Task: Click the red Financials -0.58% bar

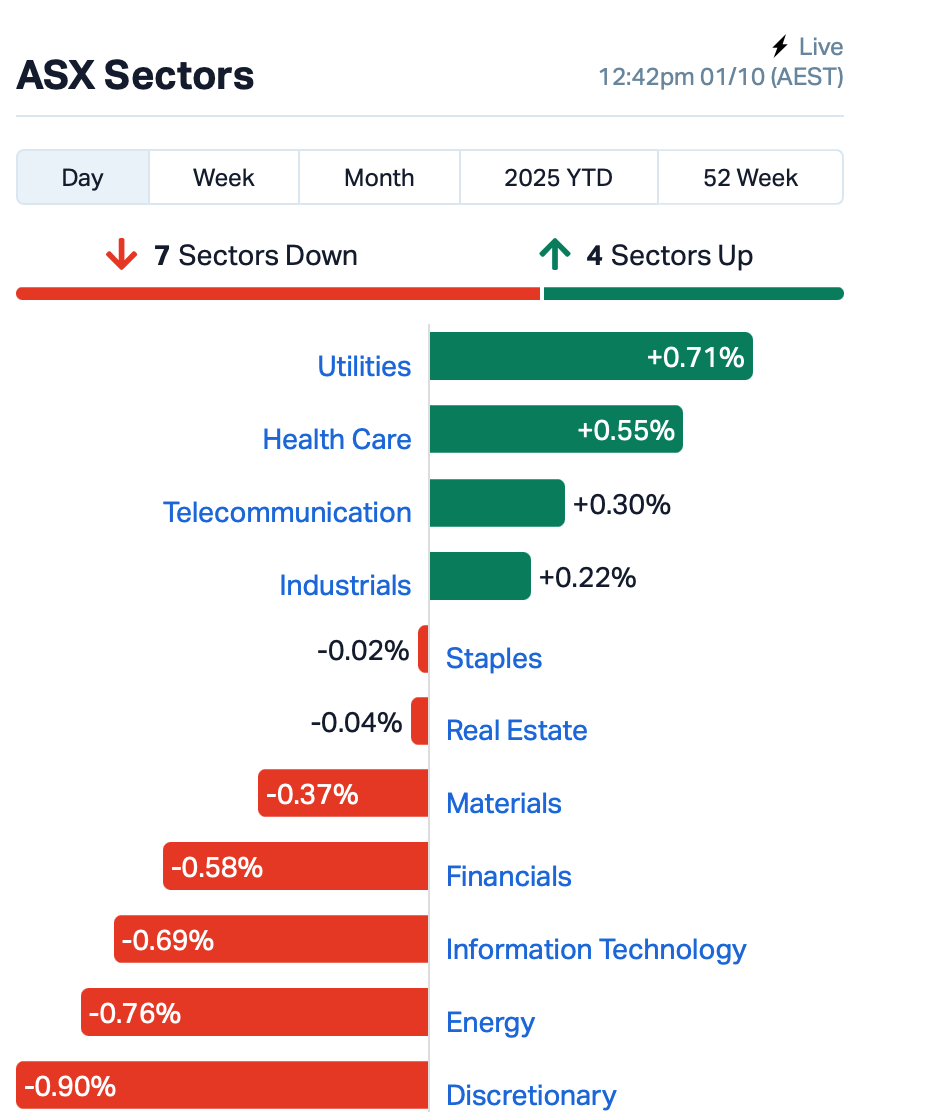Action: pyautogui.click(x=296, y=866)
